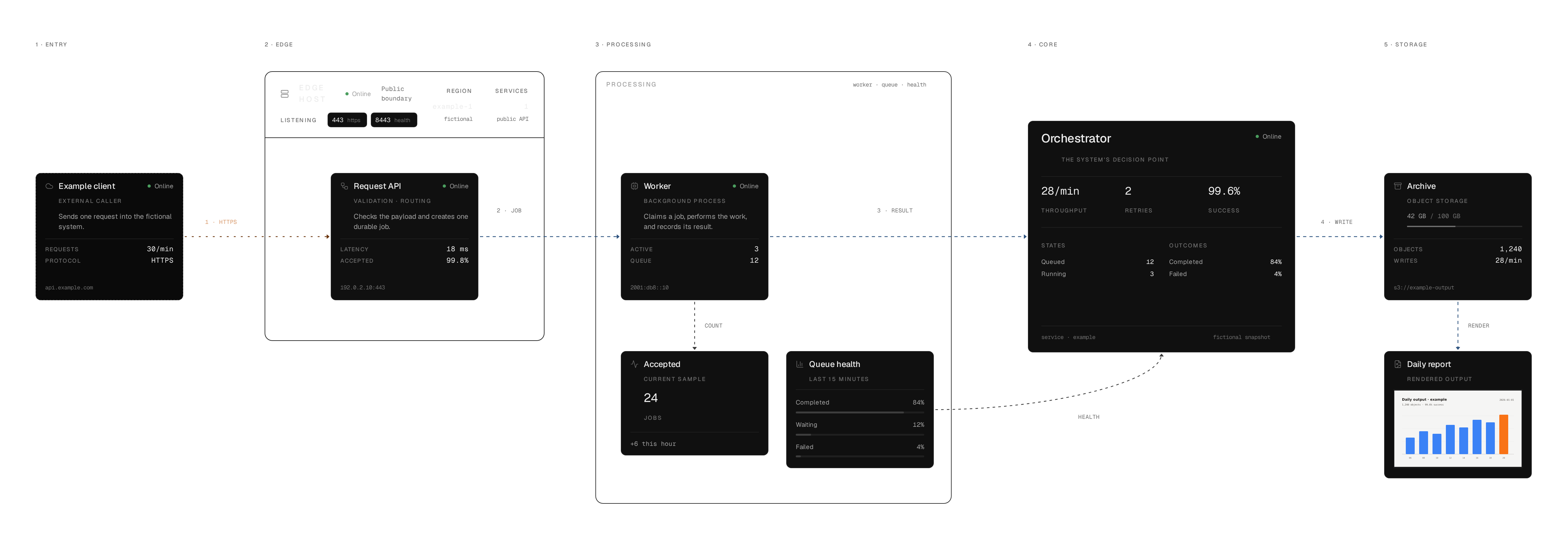
Task: Click the Queue health bar-chart icon
Action: click(x=800, y=364)
